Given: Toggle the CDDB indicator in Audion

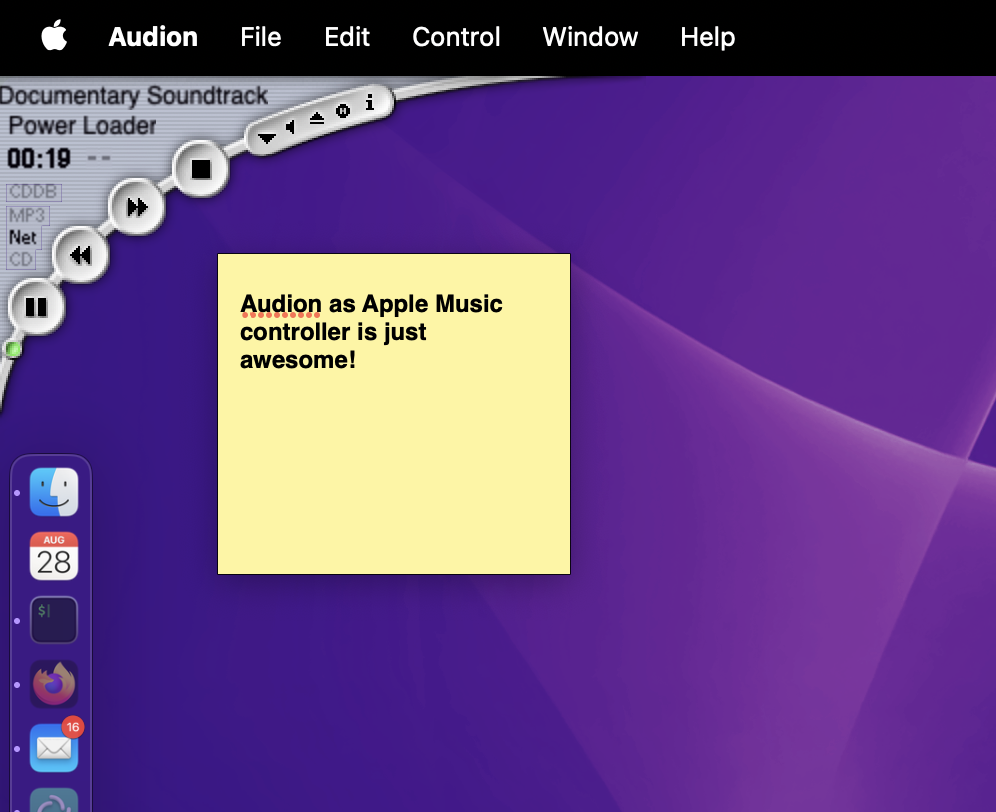Looking at the screenshot, I should pos(34,192).
